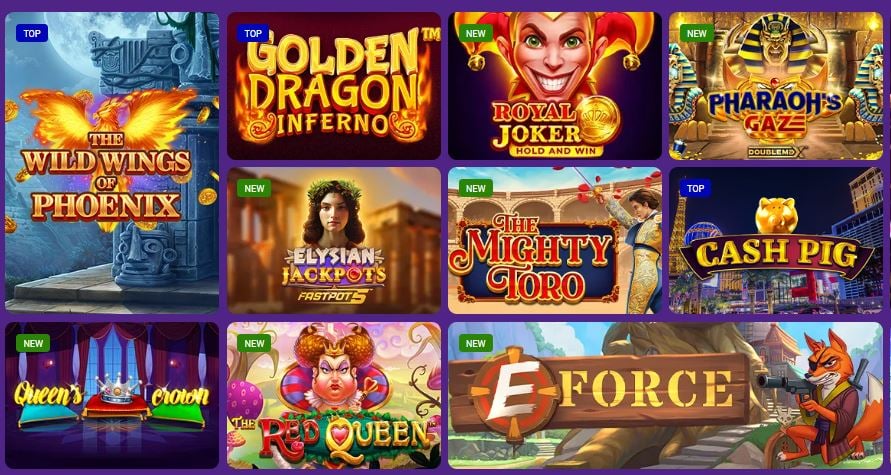
Task: Click TOP badge on Wild Wings of Phoenix
Action: pyautogui.click(x=32, y=34)
